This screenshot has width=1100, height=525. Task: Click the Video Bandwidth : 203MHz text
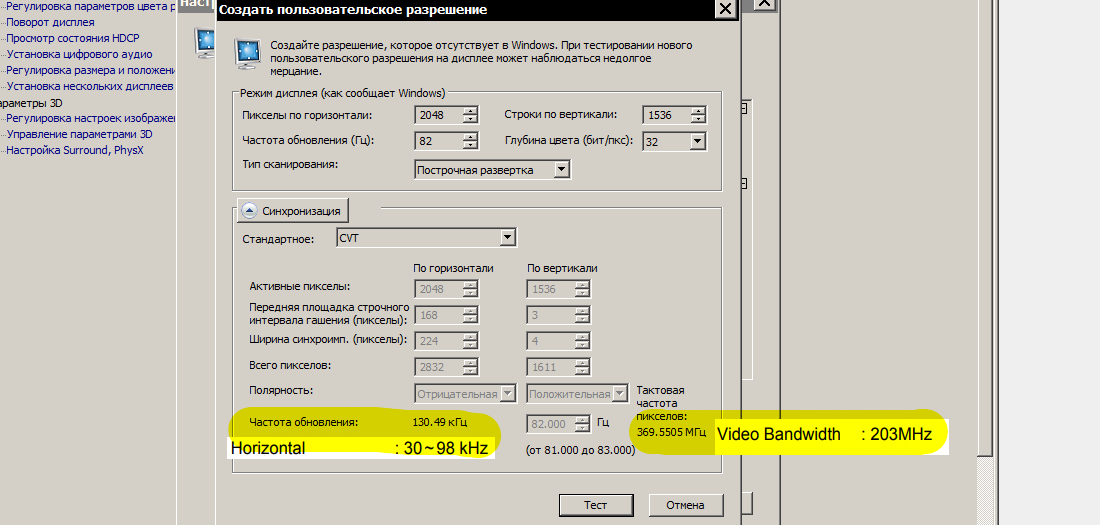click(824, 434)
